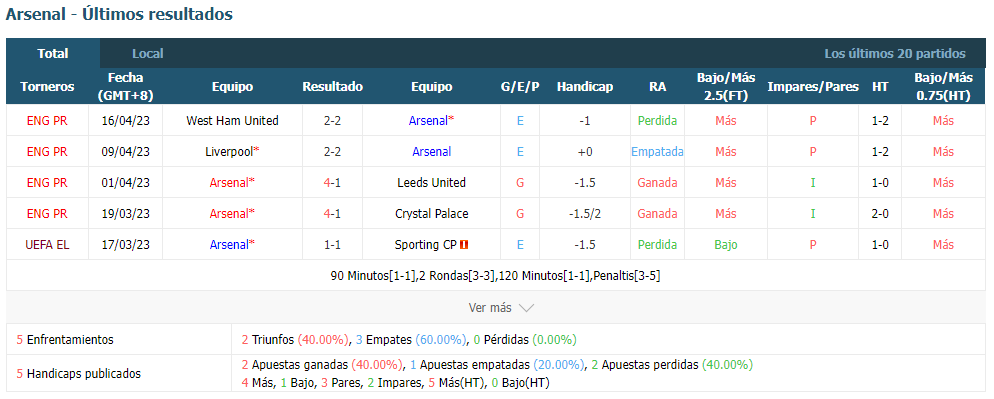Click the UEFA EL tournament label

tap(47, 245)
